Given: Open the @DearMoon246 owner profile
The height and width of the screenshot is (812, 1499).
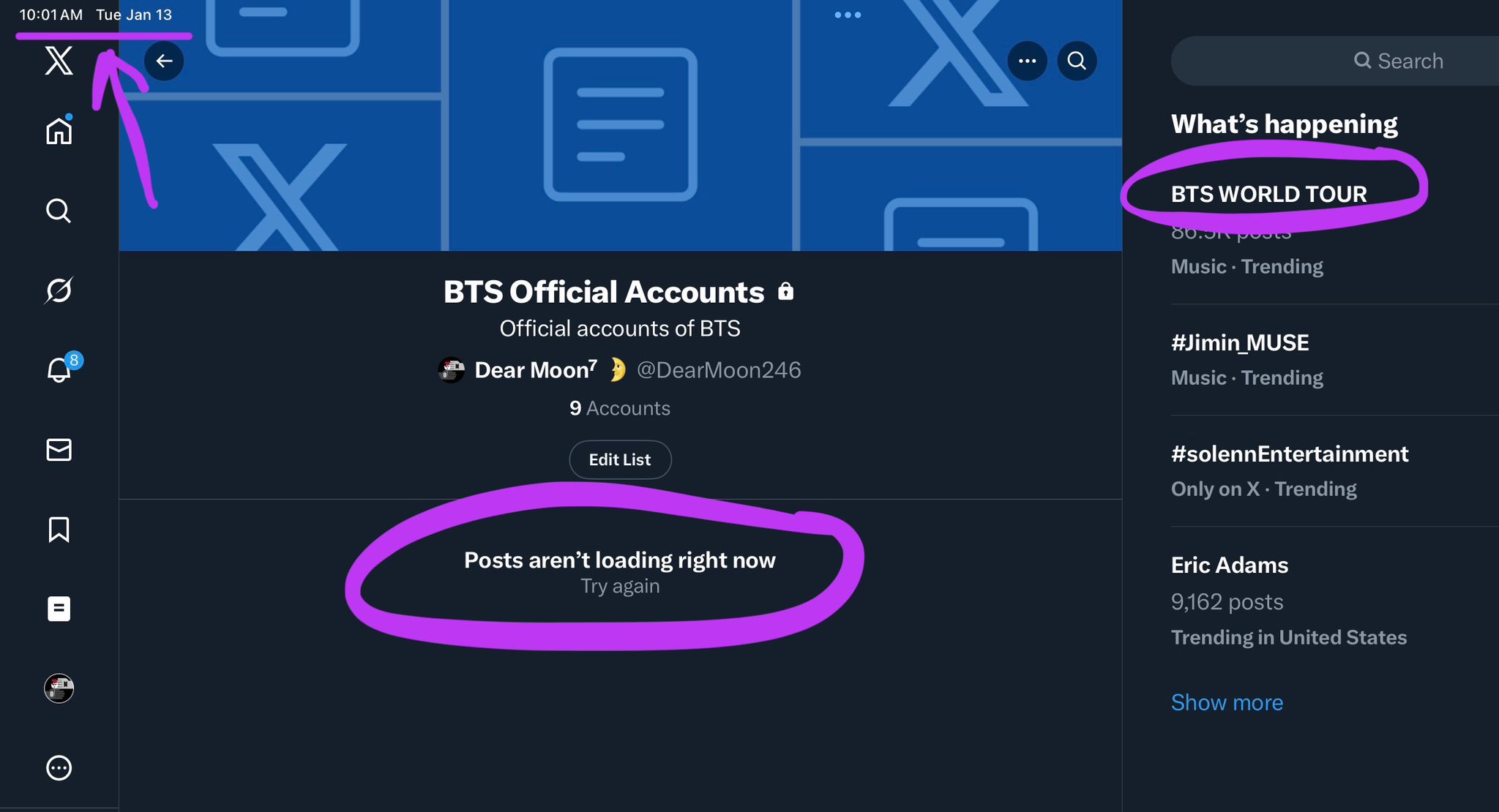Looking at the screenshot, I should [x=718, y=370].
